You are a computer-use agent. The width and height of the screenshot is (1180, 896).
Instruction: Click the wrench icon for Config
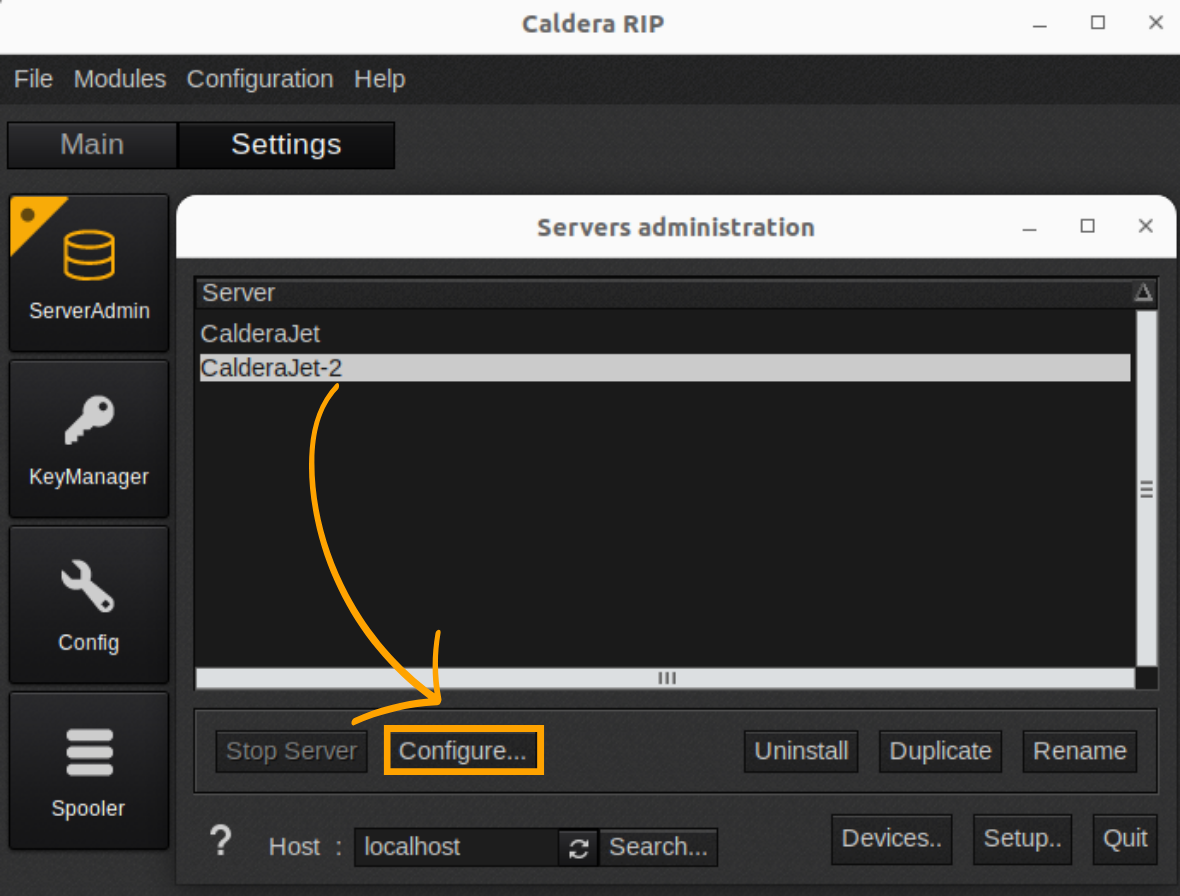click(88, 585)
